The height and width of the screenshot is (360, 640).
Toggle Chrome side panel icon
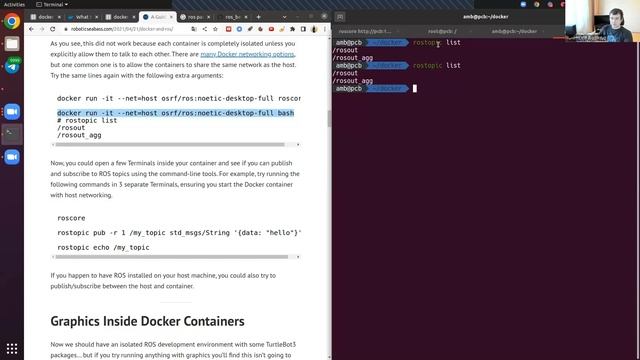(303, 29)
